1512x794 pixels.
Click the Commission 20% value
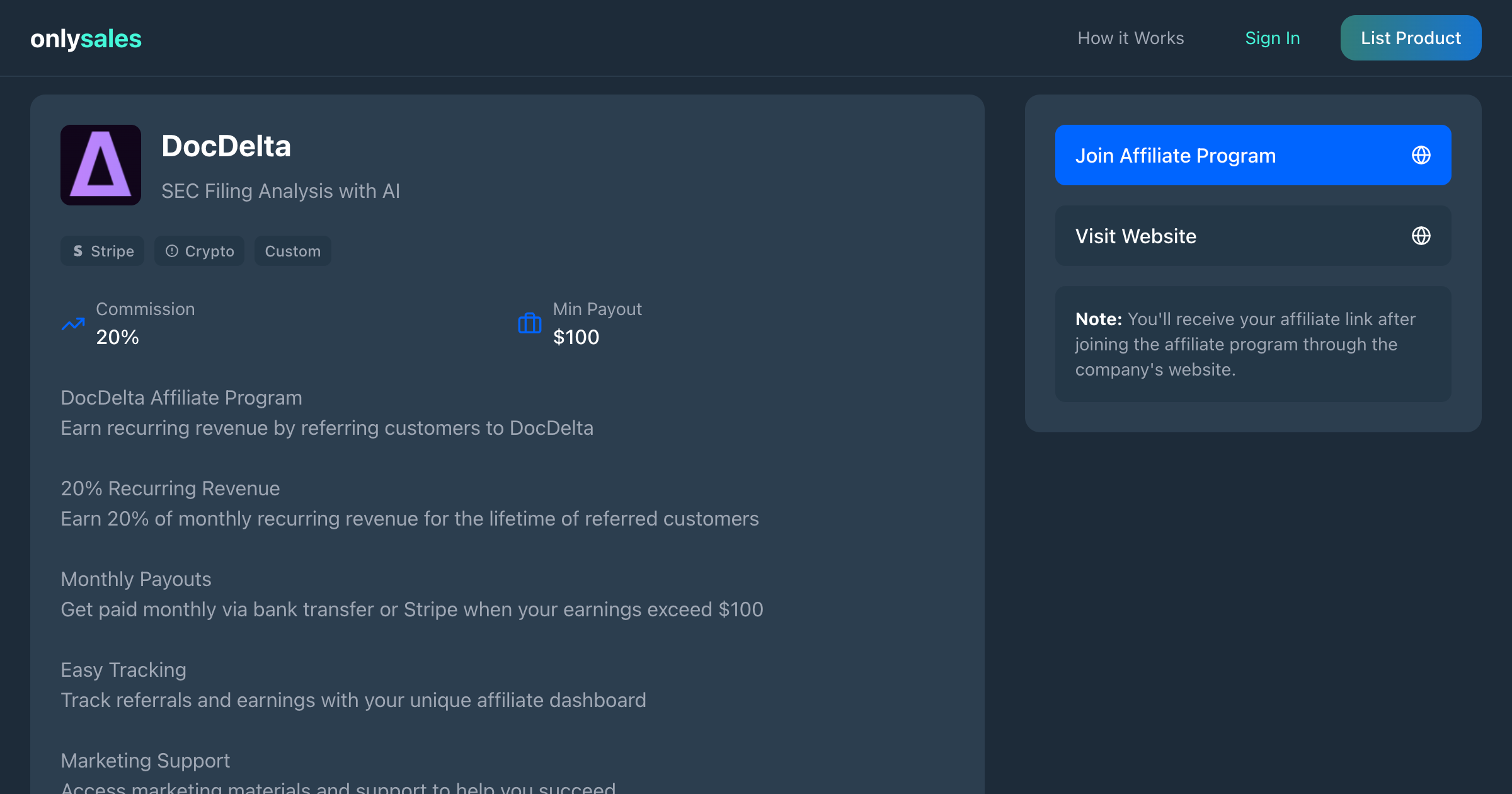coord(117,337)
